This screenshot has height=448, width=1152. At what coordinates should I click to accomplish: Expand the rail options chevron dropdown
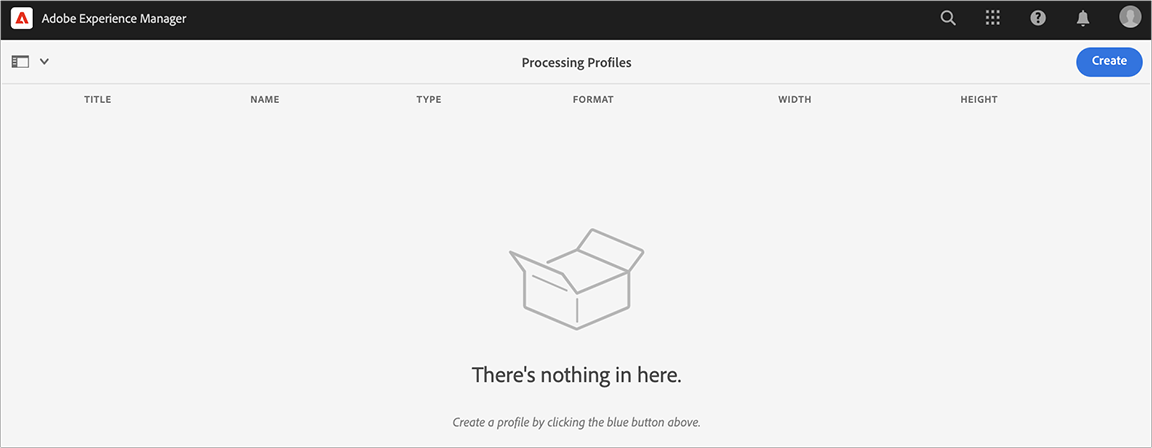(44, 62)
